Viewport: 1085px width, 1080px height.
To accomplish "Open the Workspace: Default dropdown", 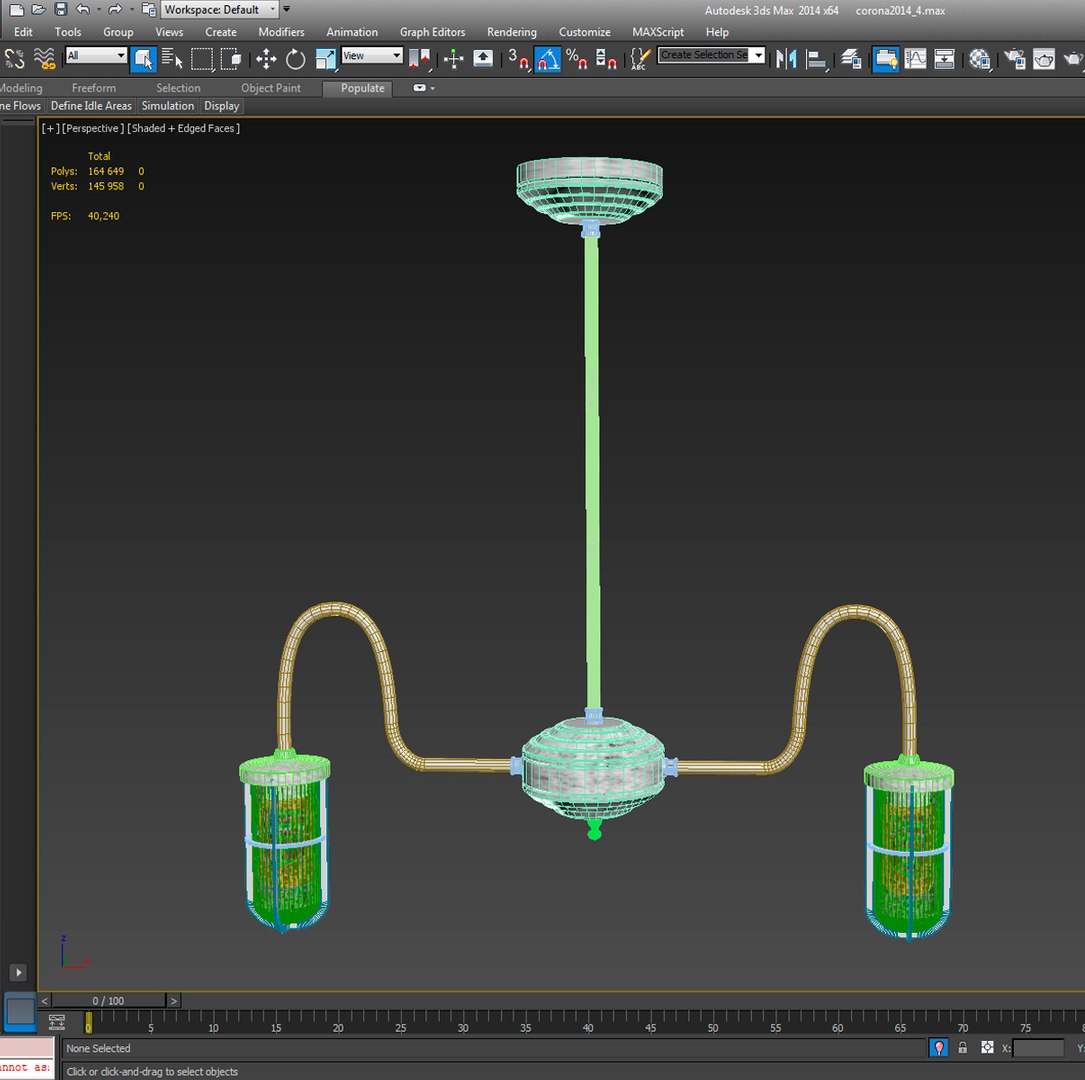I will 219,10.
